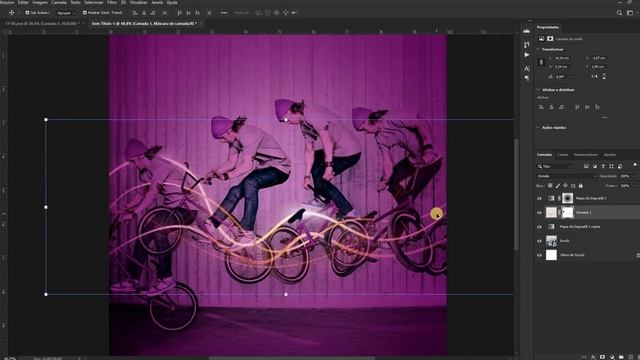Align left edges in Propriedades panel

pyautogui.click(x=542, y=107)
